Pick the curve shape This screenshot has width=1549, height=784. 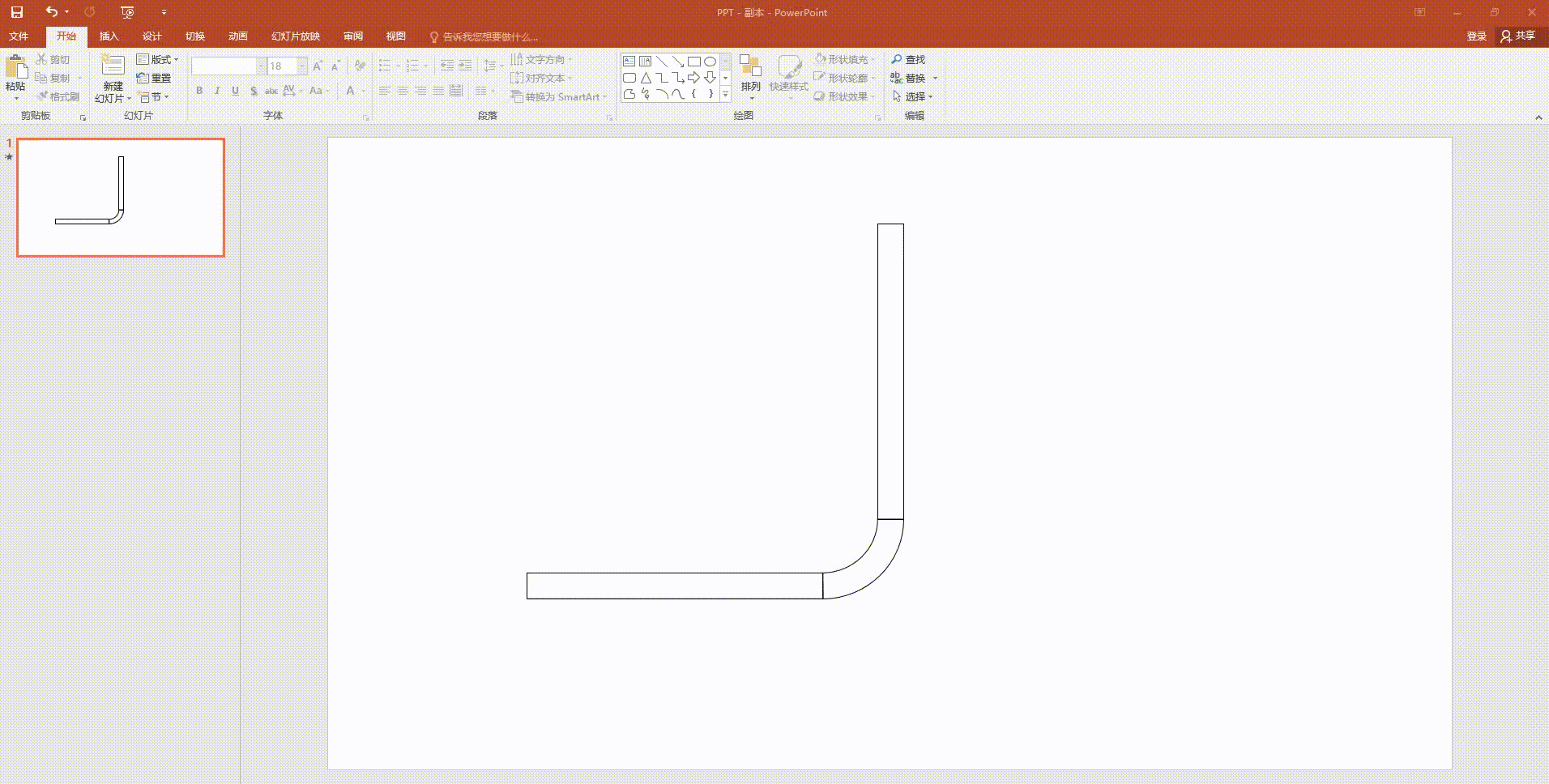(677, 94)
